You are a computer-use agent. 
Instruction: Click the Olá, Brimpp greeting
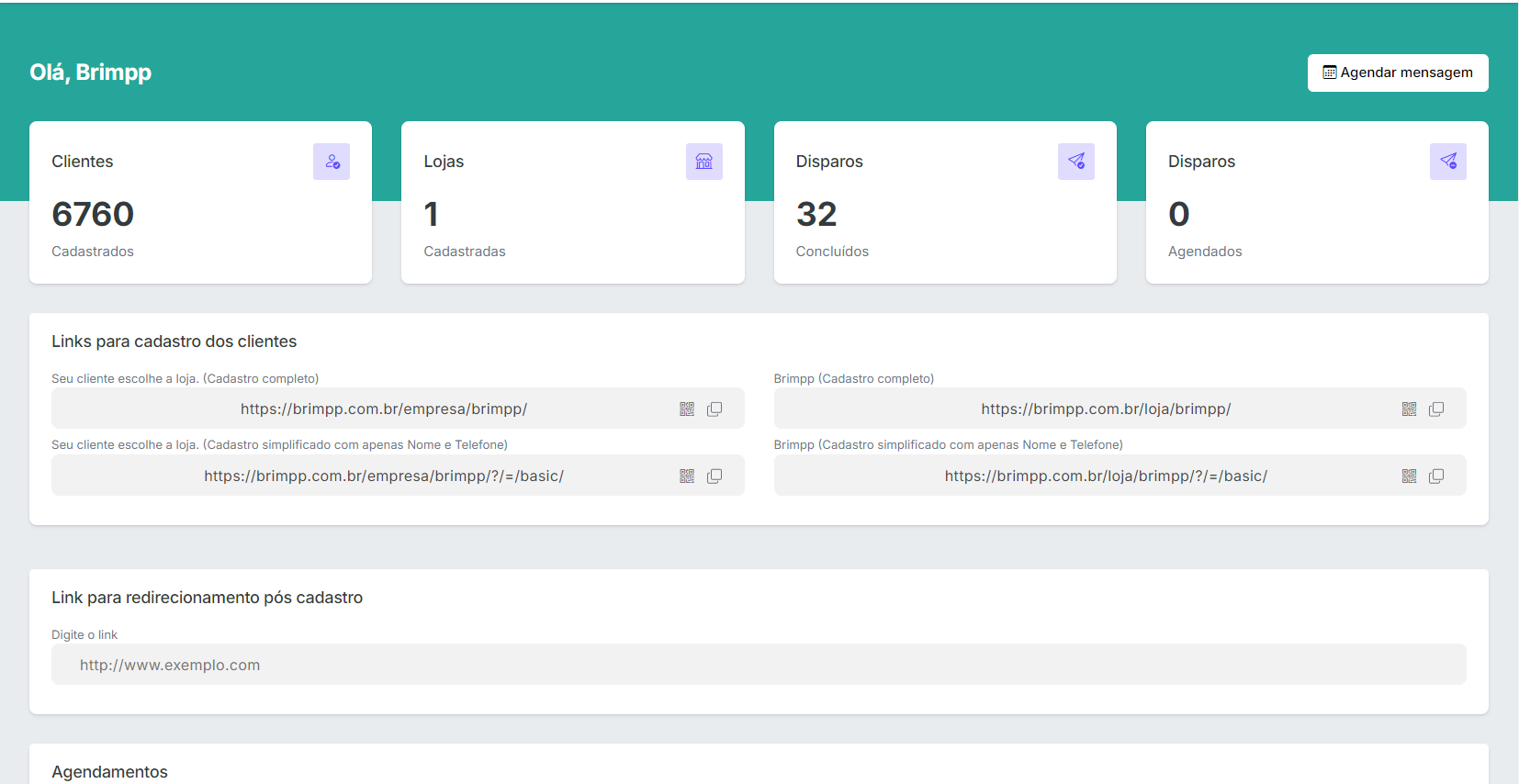point(90,73)
